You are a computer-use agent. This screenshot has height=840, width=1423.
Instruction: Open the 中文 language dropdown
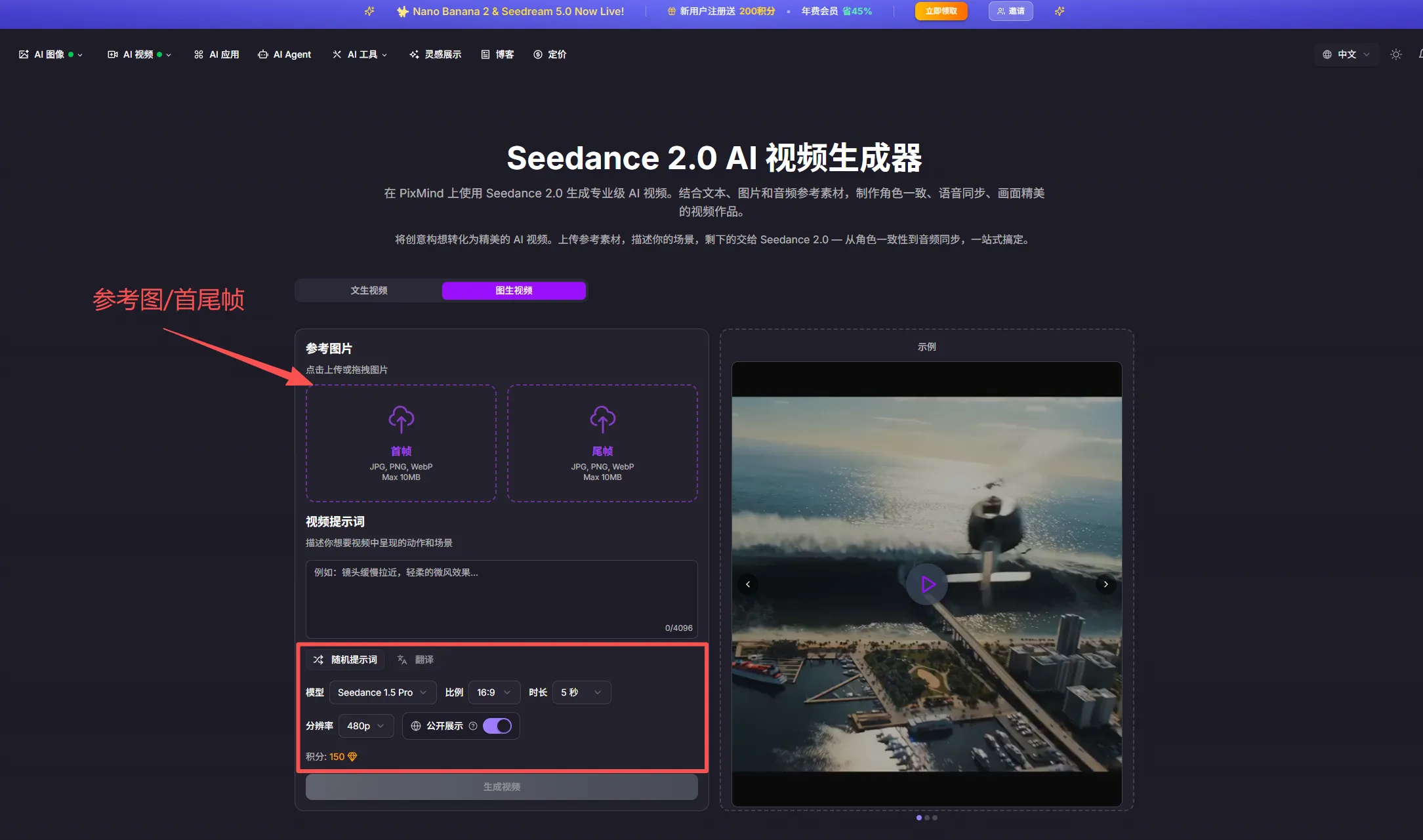1346,54
